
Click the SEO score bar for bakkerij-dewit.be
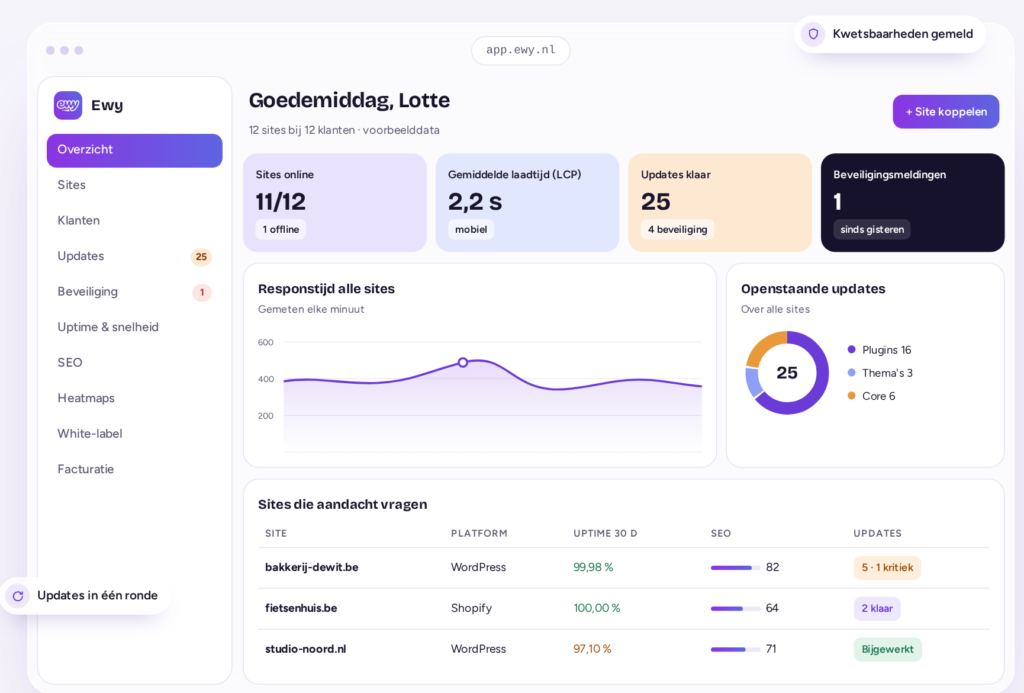click(735, 568)
